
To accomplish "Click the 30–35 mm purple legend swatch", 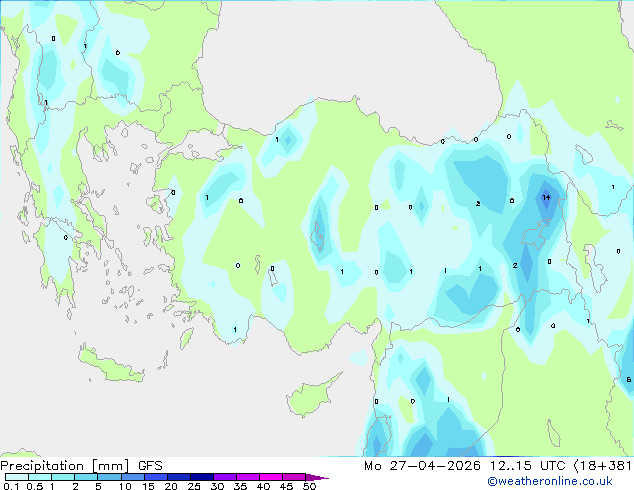I will [x=224, y=477].
